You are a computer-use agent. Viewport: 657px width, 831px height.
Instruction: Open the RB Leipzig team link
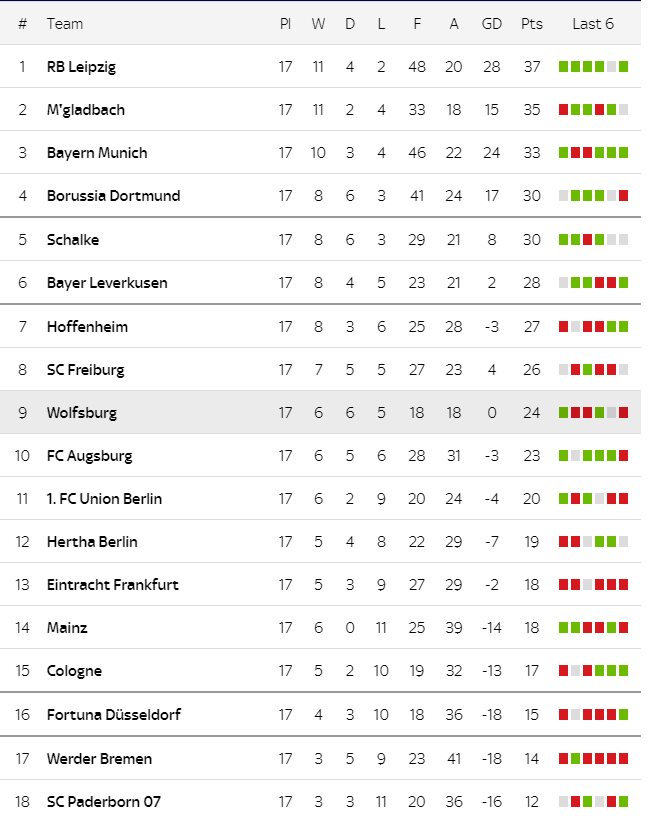click(81, 67)
